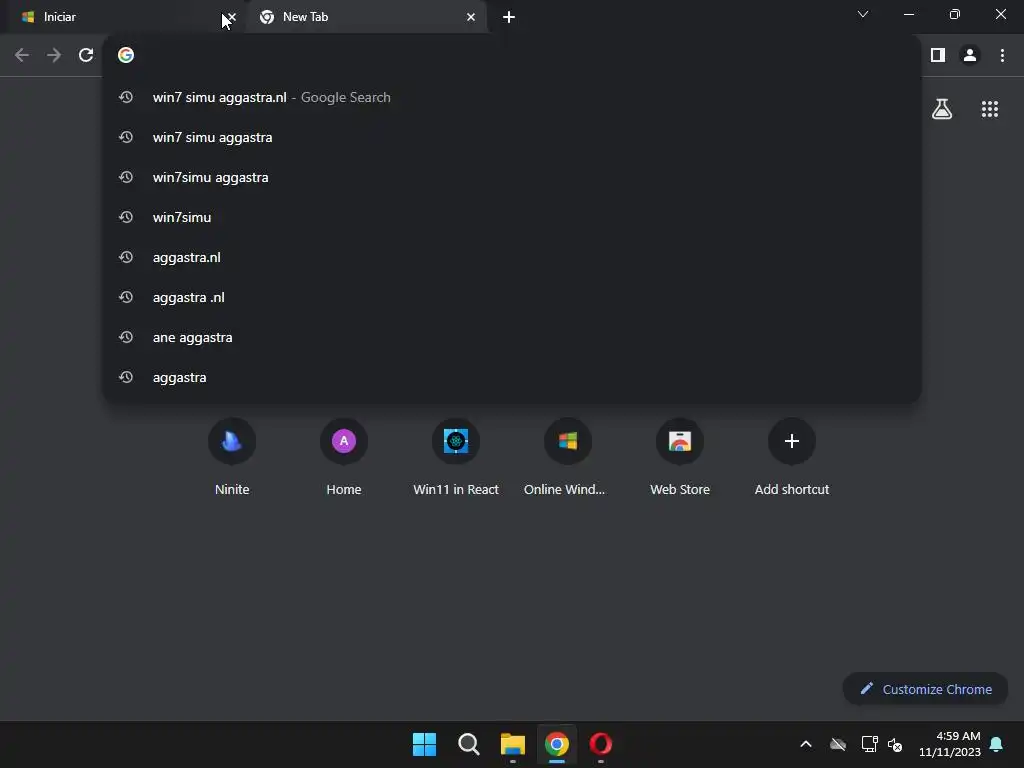Select suggestion win7simu aggastra

coord(512,178)
